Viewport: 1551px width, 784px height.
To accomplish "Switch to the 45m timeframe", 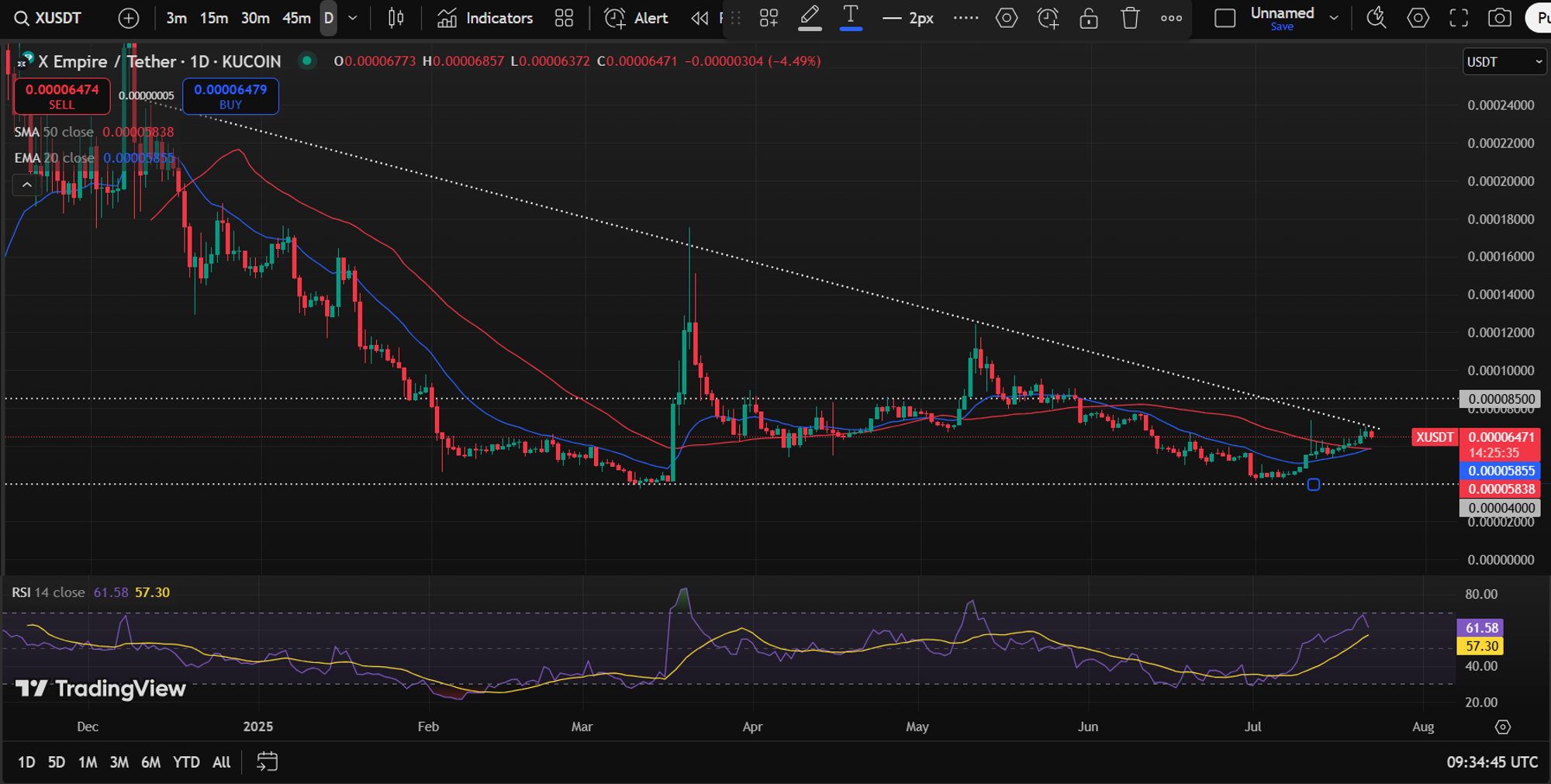I will pos(296,18).
